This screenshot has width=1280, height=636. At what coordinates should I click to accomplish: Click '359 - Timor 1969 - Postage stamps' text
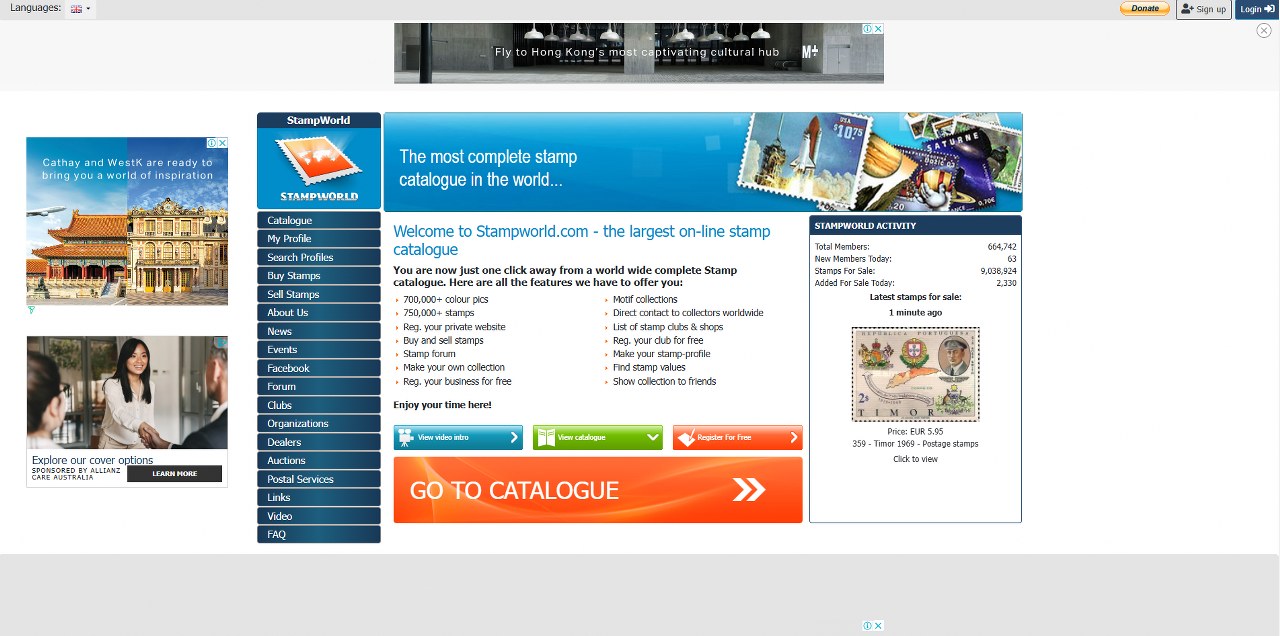point(915,443)
